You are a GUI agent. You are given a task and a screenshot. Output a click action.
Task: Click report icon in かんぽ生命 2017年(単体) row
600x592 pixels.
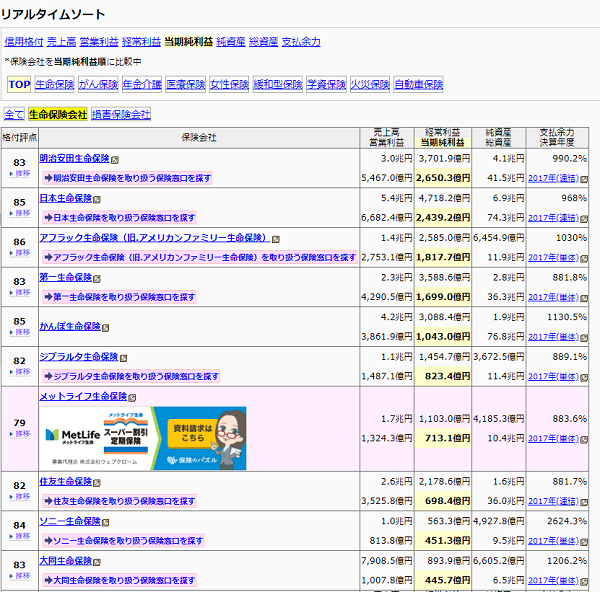pyautogui.click(x=584, y=338)
